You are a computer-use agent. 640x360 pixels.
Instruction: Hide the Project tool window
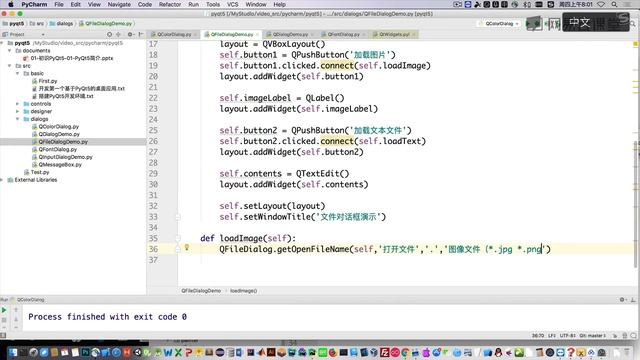tap(141, 34)
